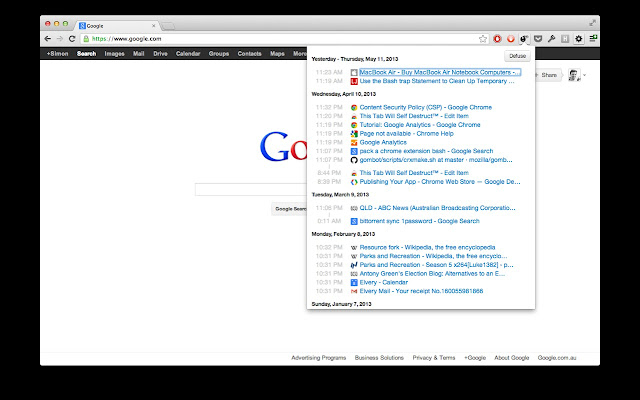This screenshot has height=400, width=640.
Task: Open 'Elvery - Calendar' link
Action: pos(384,282)
